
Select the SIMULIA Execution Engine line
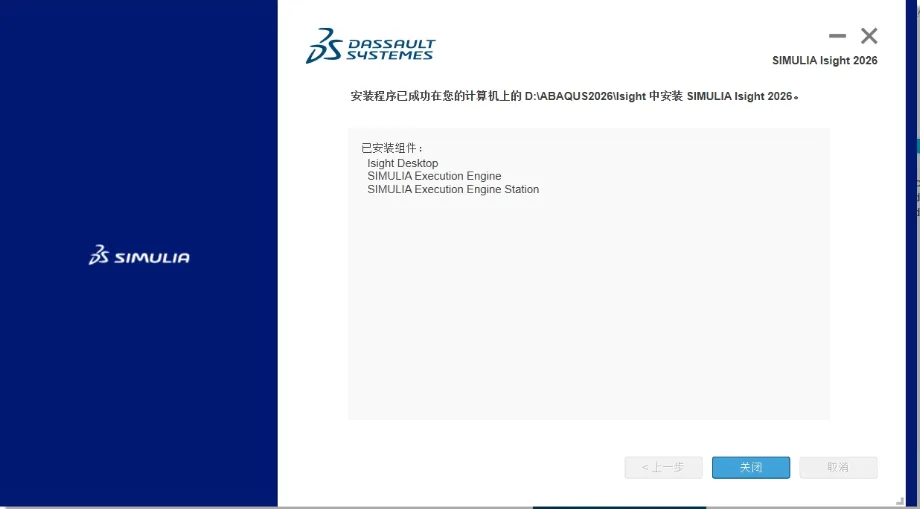(x=434, y=176)
